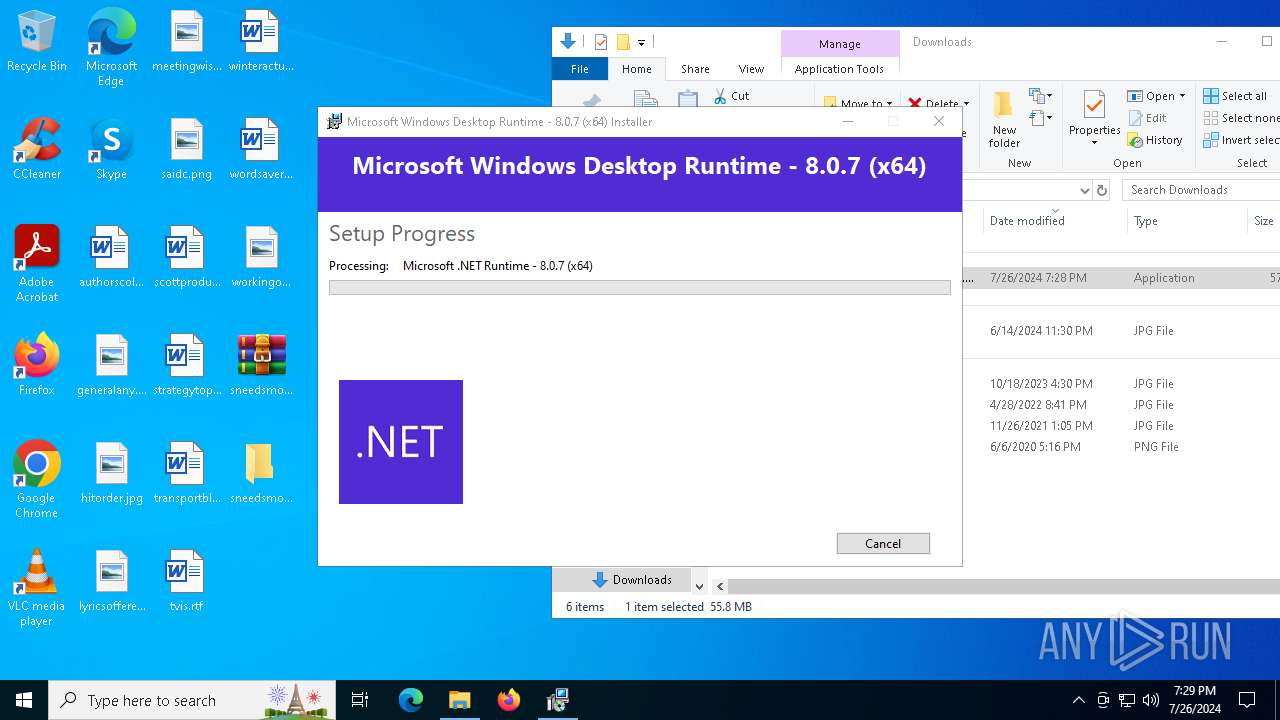This screenshot has height=720, width=1280.
Task: Launch Google Chrome desktop shortcut
Action: (x=37, y=480)
